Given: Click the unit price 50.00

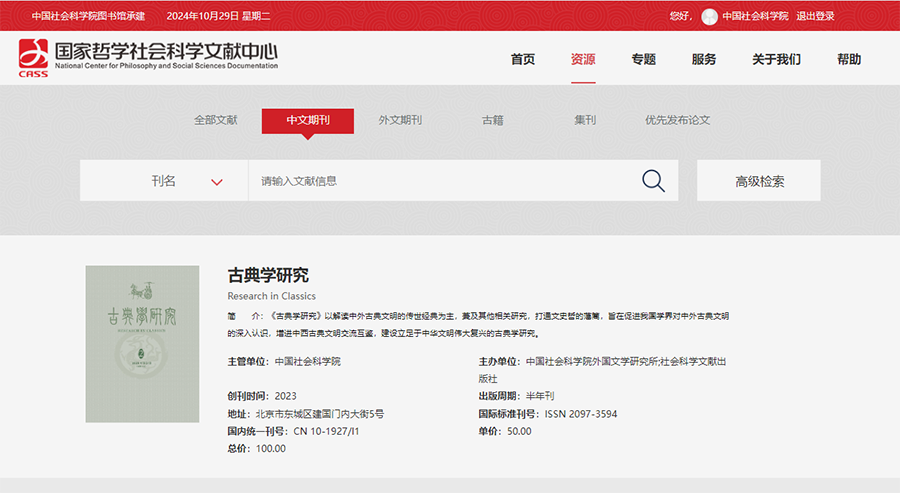Looking at the screenshot, I should coord(519,431).
